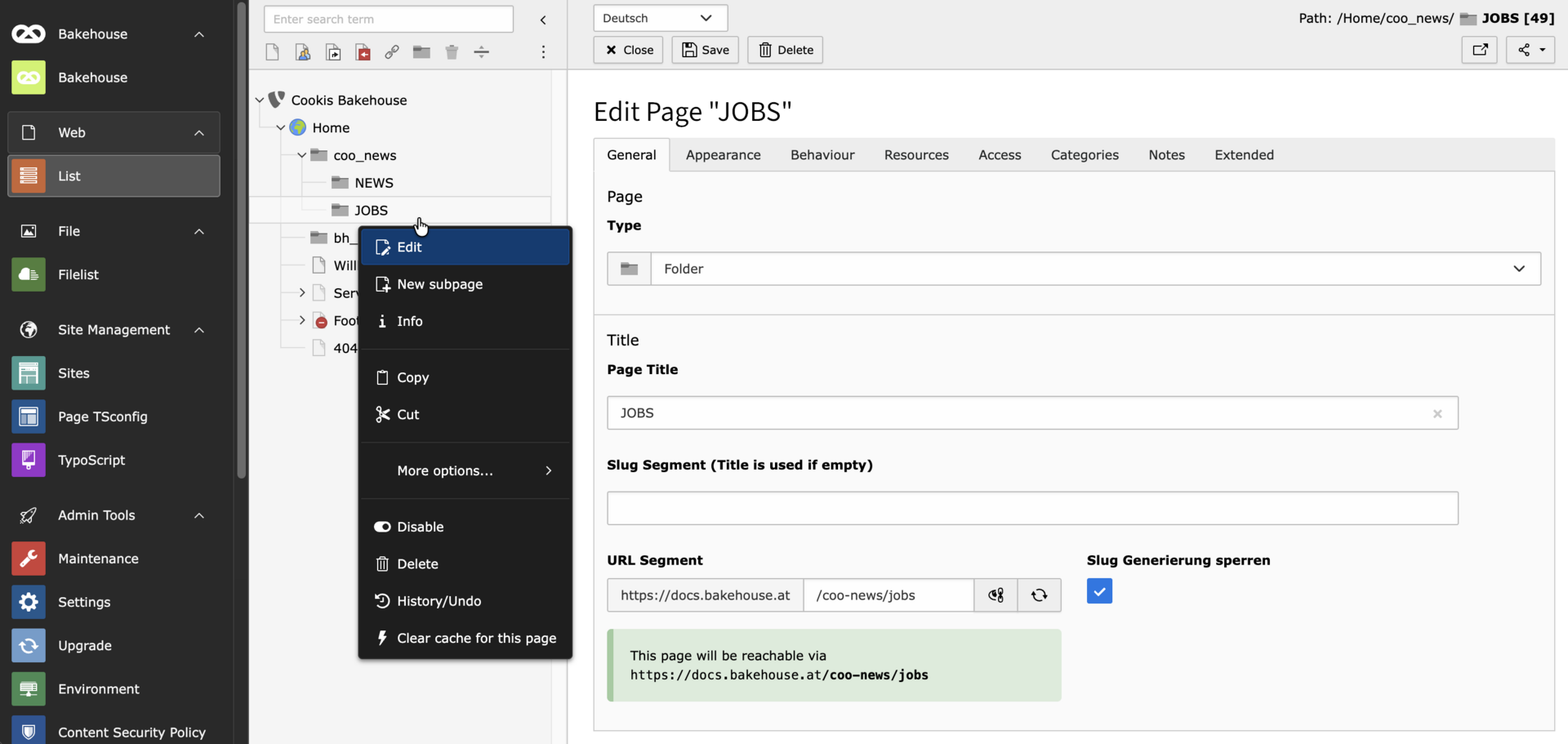1568x744 pixels.
Task: Click the backend user section page icon
Action: (x=303, y=52)
